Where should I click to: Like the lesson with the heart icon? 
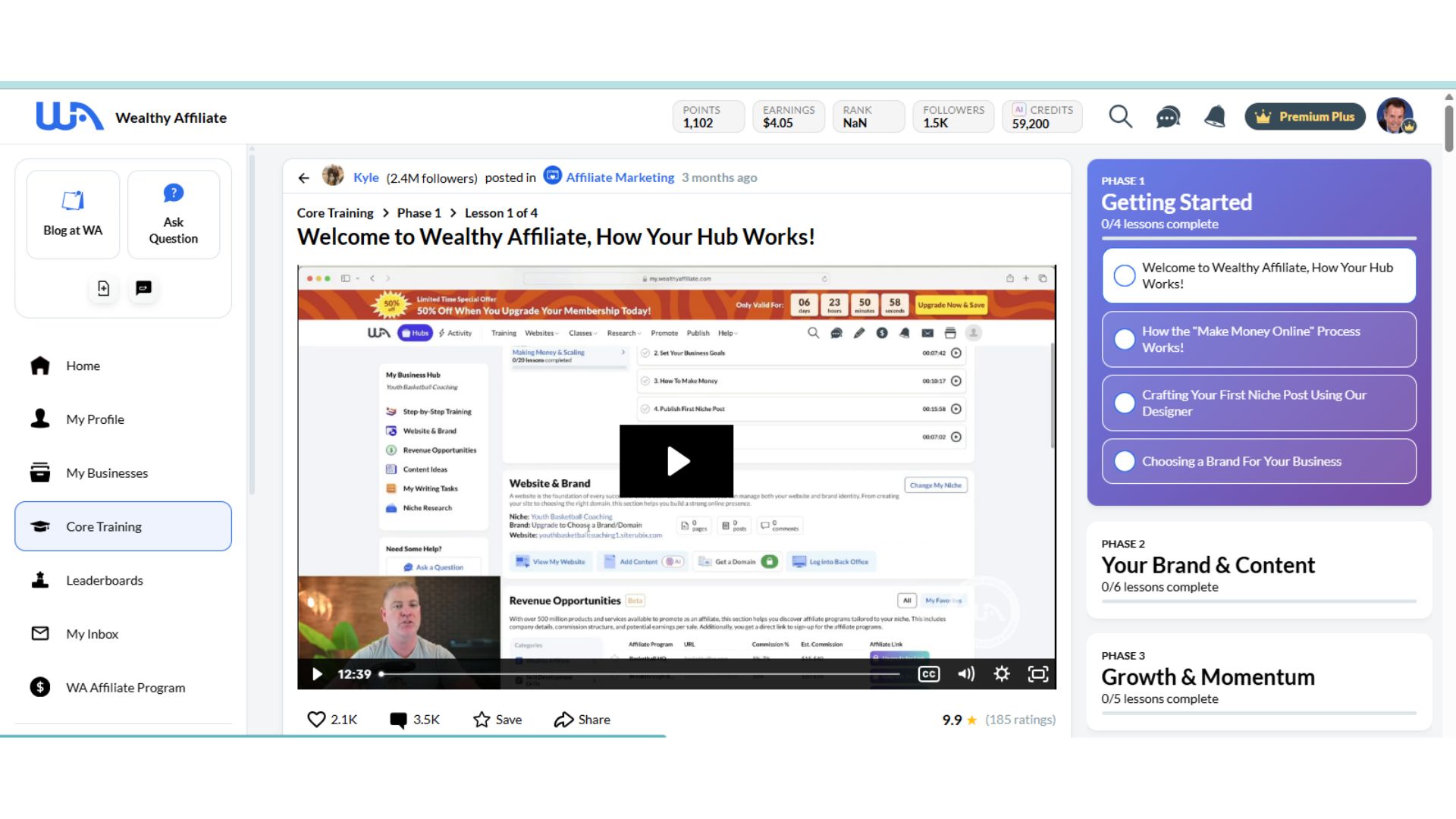316,719
